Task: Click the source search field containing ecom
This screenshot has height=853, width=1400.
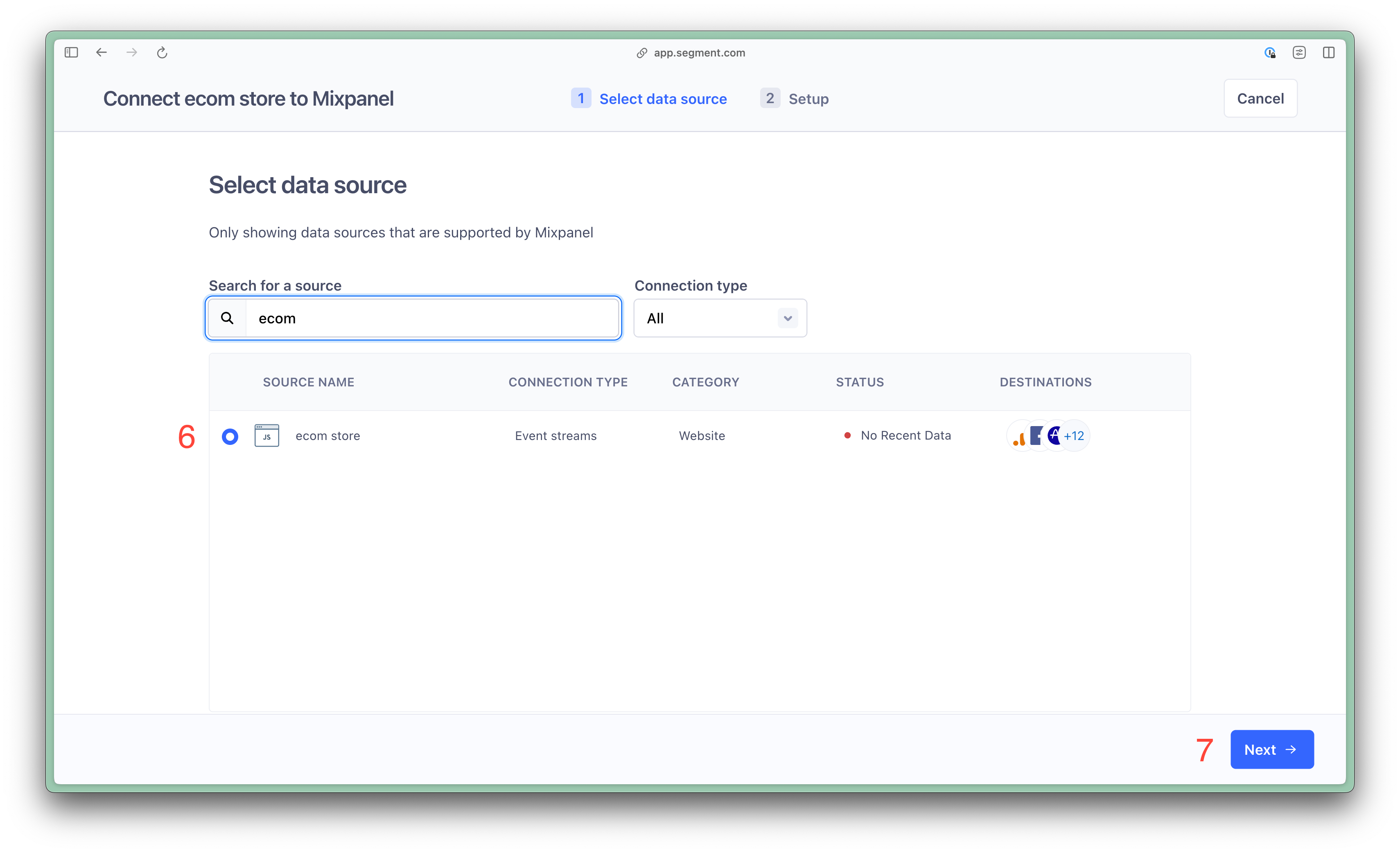Action: tap(432, 318)
